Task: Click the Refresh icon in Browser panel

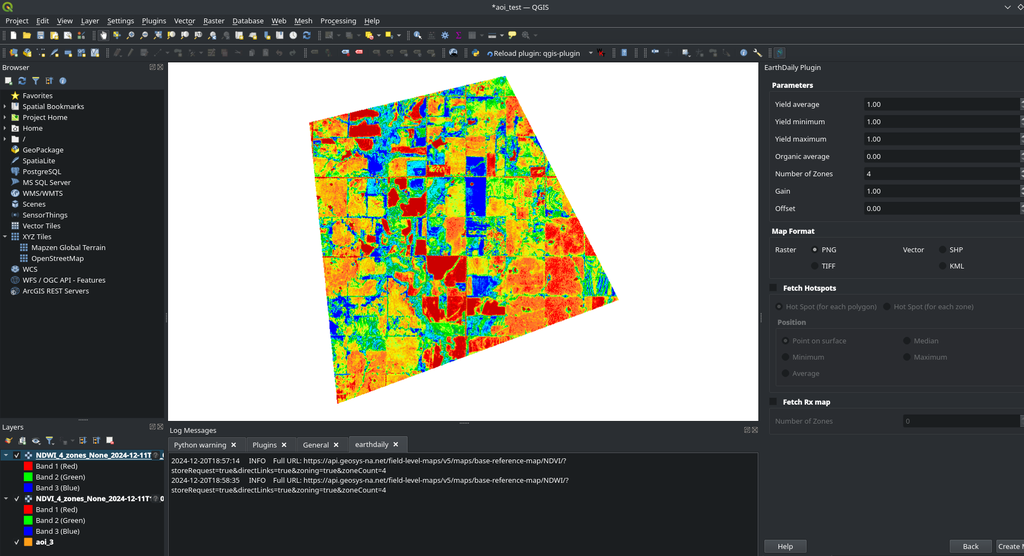Action: [x=22, y=81]
